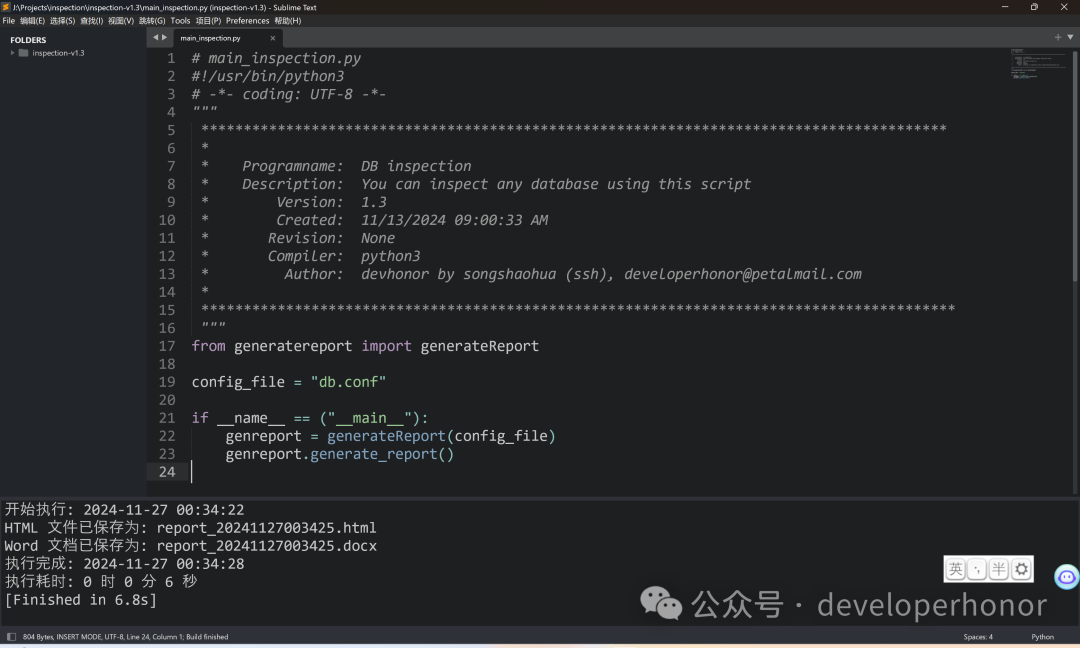Click the Sublime Text app icon in title bar
Viewport: 1080px width, 648px height.
pyautogui.click(x=6, y=7)
